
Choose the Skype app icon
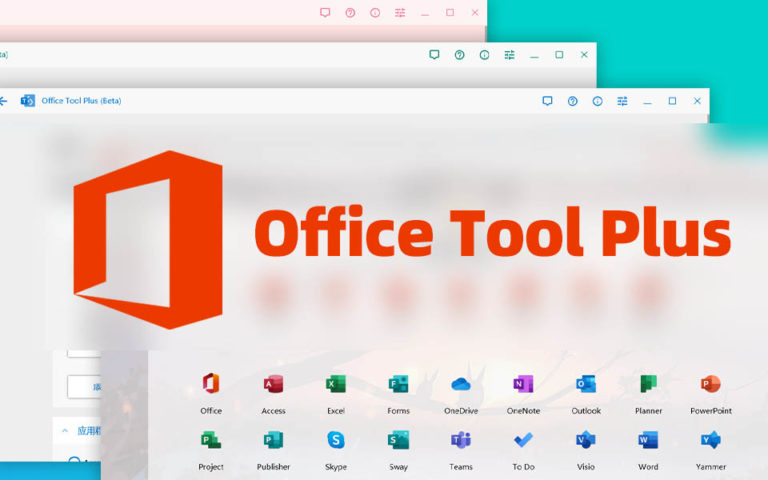(336, 440)
